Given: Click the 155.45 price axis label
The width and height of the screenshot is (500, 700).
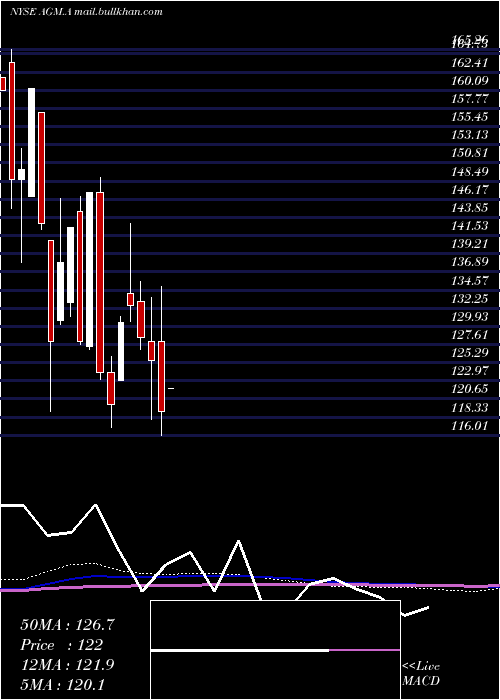Looking at the screenshot, I should tap(470, 117).
